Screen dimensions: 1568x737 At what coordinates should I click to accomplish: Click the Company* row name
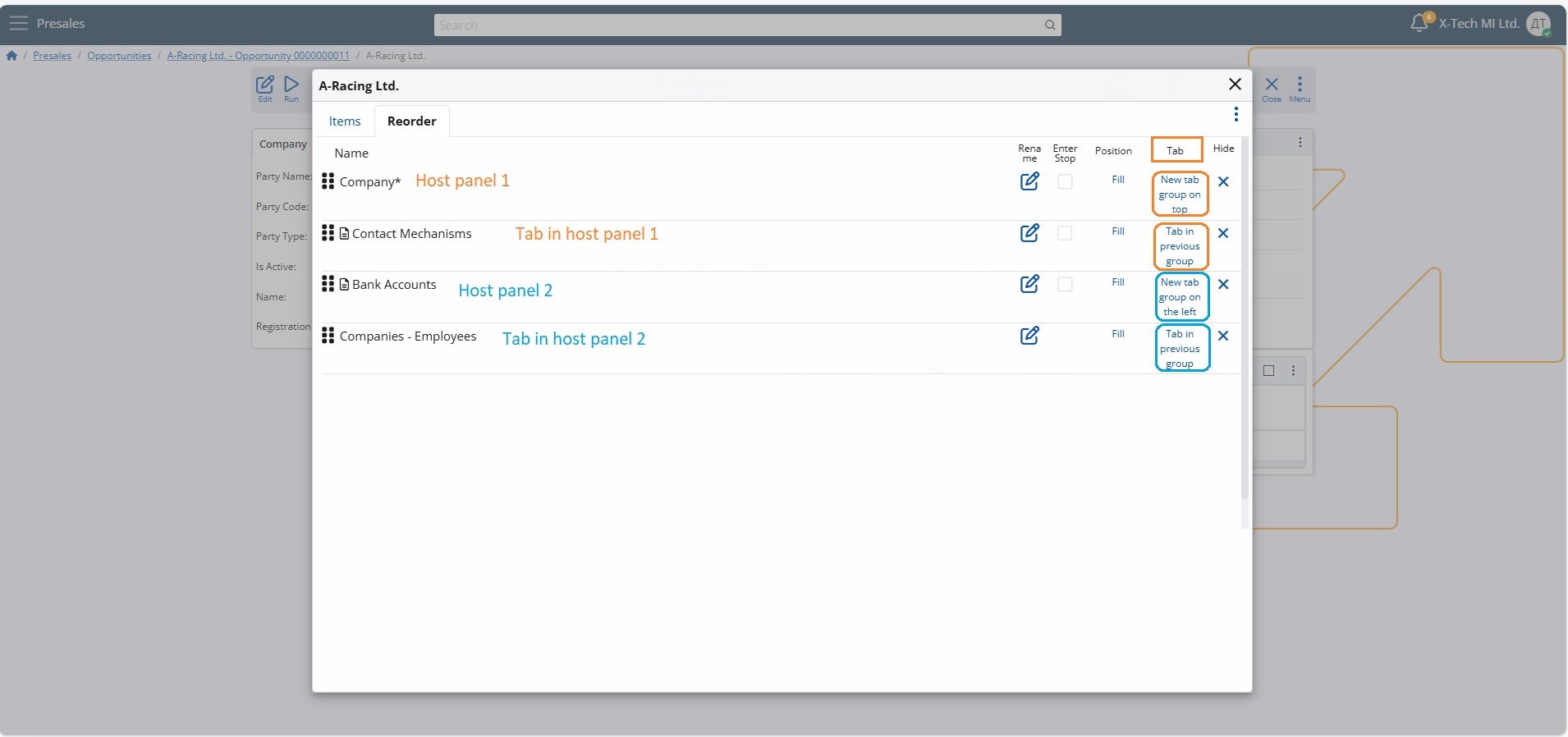(370, 182)
